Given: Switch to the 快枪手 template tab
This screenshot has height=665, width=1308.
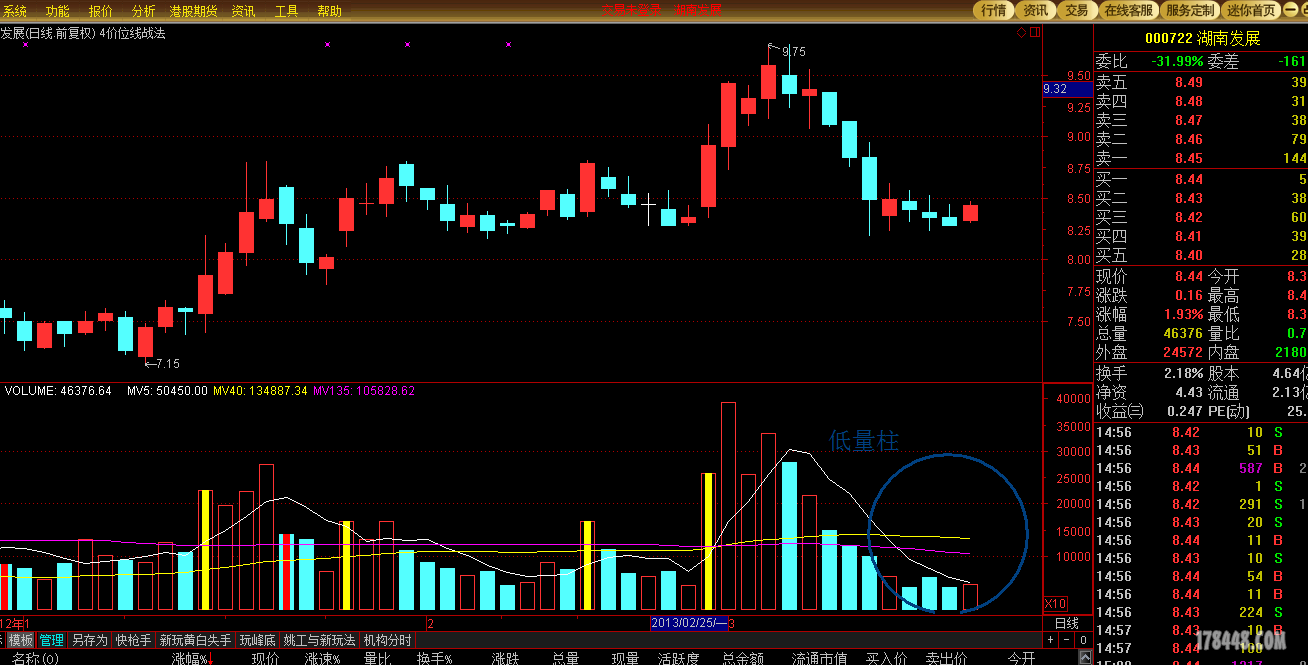Looking at the screenshot, I should (133, 640).
